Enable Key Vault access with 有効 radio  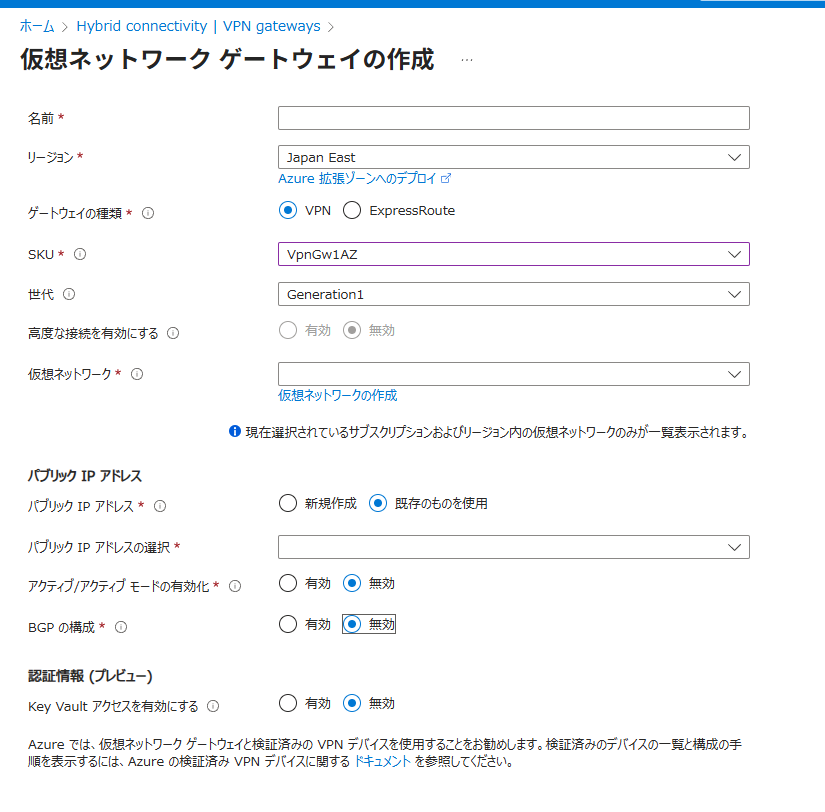[288, 703]
